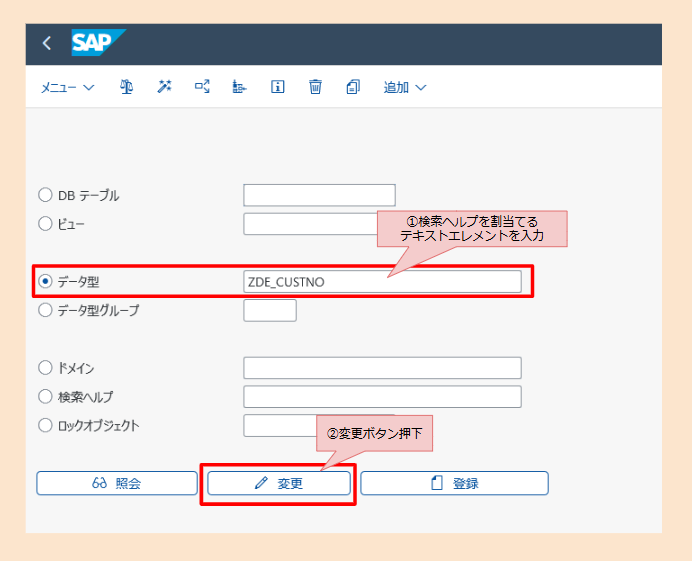Click the 登録 create button

454,483
